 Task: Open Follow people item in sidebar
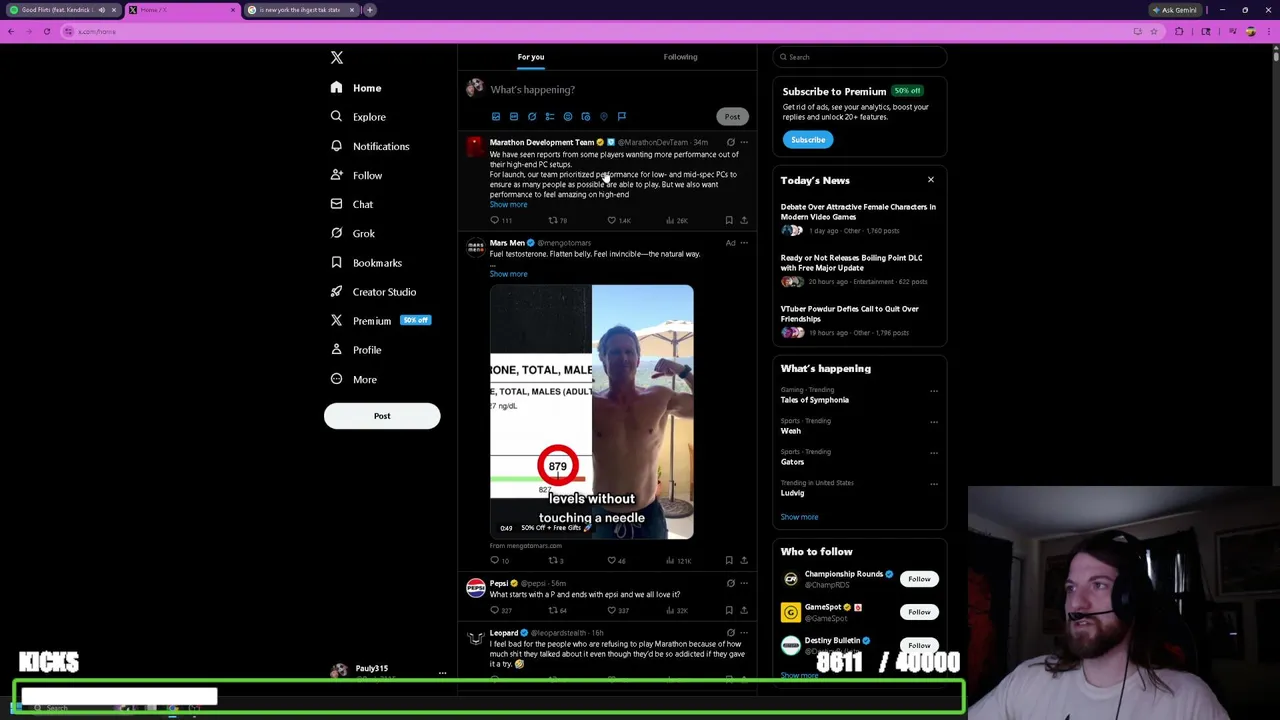coord(356,175)
